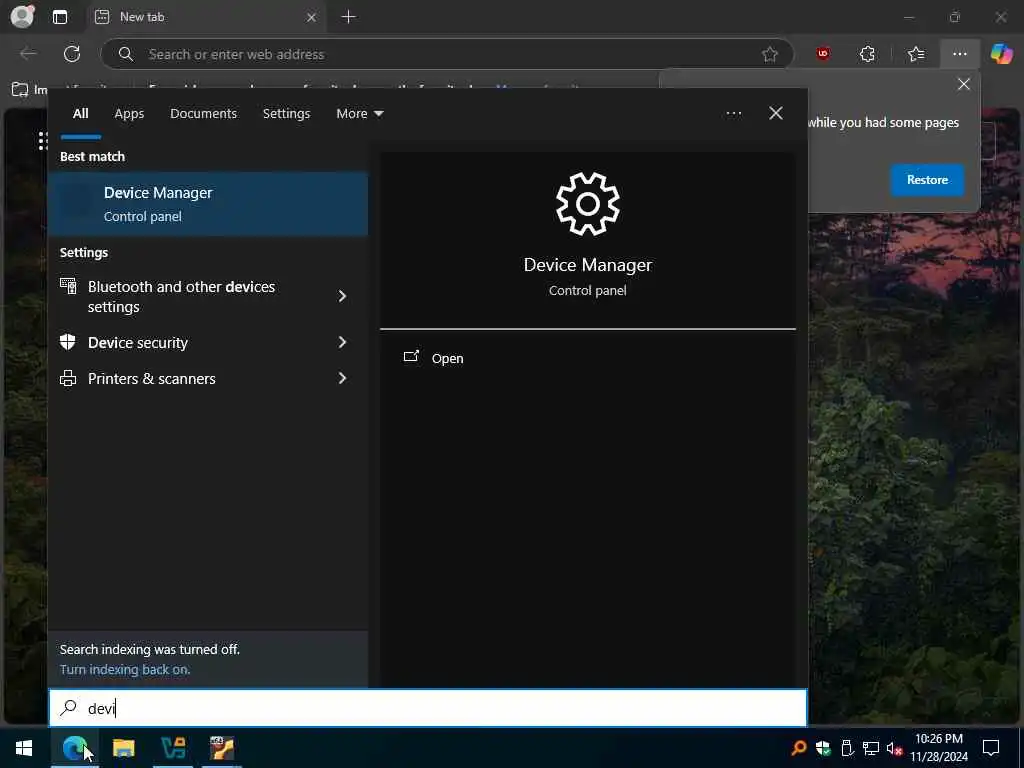Open the clock showing 10:26 PM
Screen dimensions: 1024x768
938,748
